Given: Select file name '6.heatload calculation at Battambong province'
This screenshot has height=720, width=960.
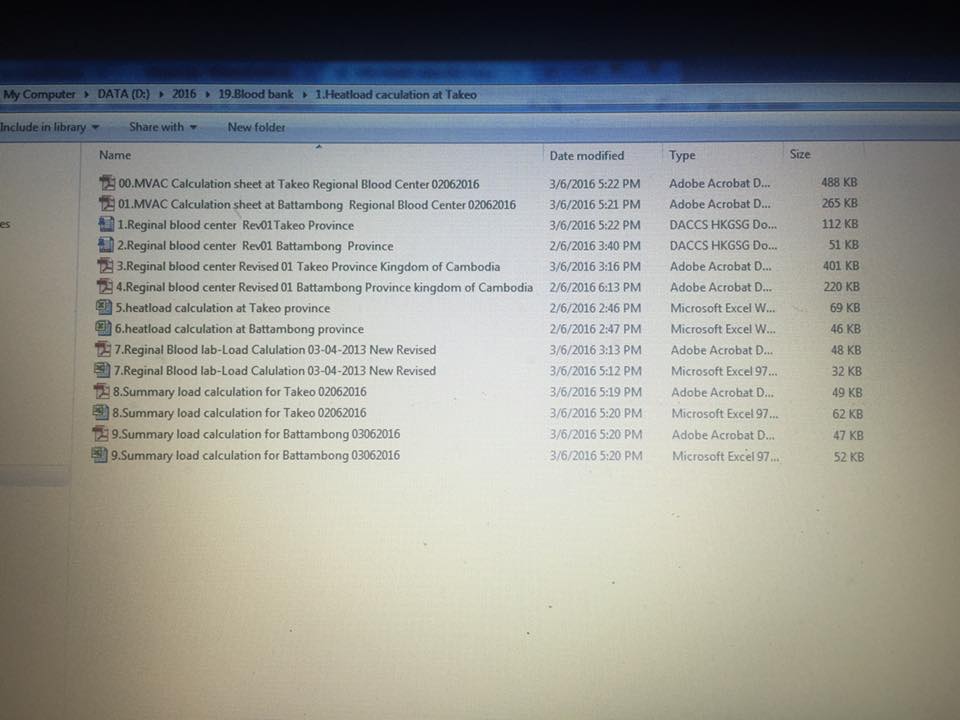Looking at the screenshot, I should pyautogui.click(x=239, y=329).
